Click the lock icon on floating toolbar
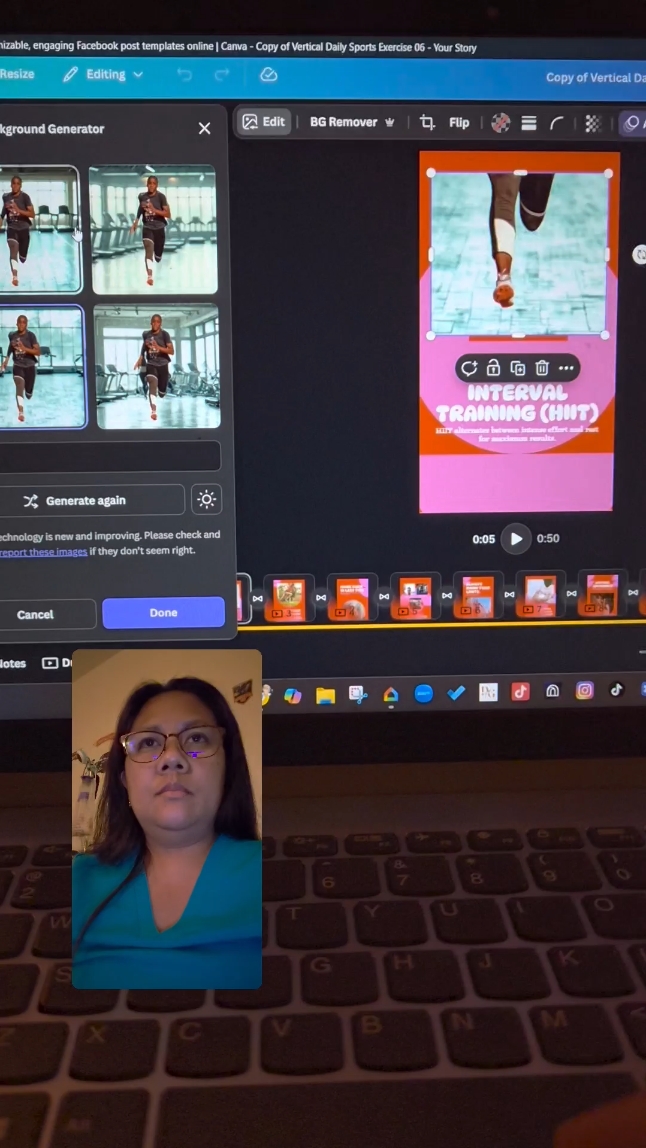646x1148 pixels. (x=493, y=368)
